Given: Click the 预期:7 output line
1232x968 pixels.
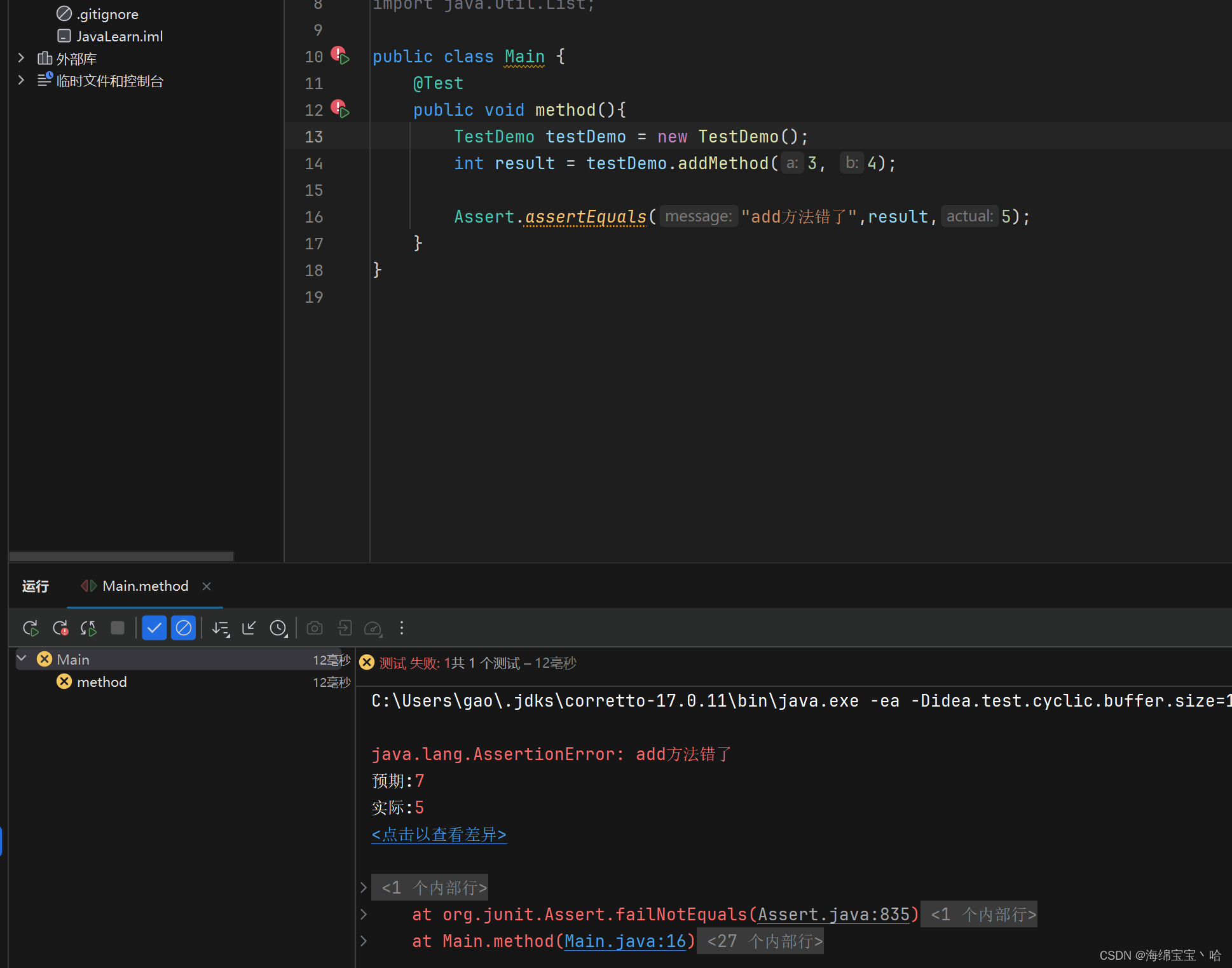Looking at the screenshot, I should 398,781.
